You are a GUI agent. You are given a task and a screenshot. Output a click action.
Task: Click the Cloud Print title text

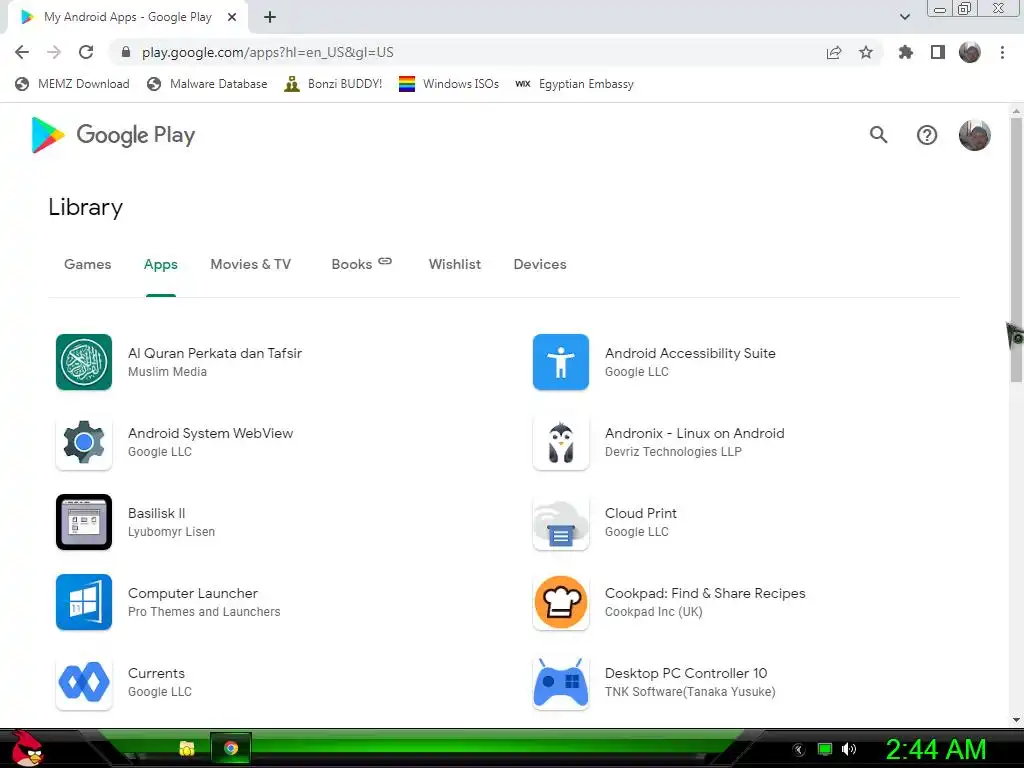click(641, 513)
